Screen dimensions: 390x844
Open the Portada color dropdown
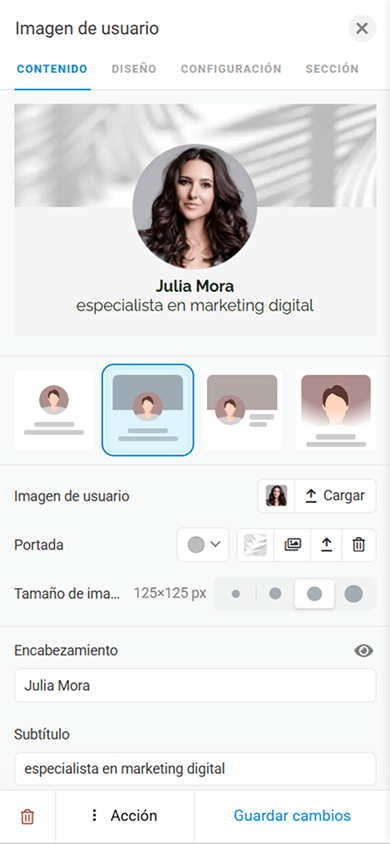(203, 545)
